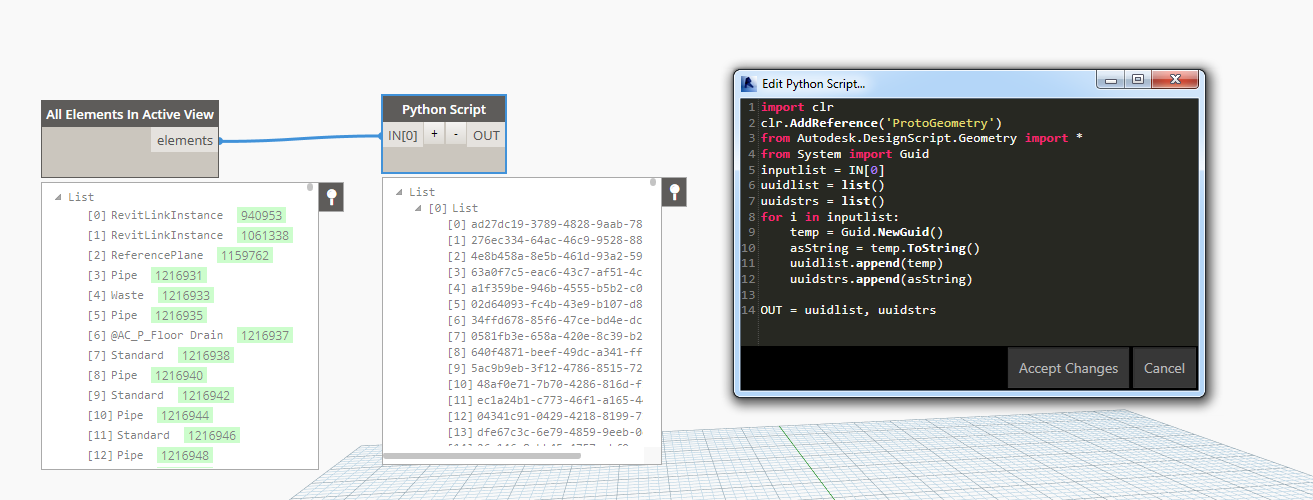Select GUID row starting 0581fb3e
Screen dimensions: 1313x500
point(545,336)
